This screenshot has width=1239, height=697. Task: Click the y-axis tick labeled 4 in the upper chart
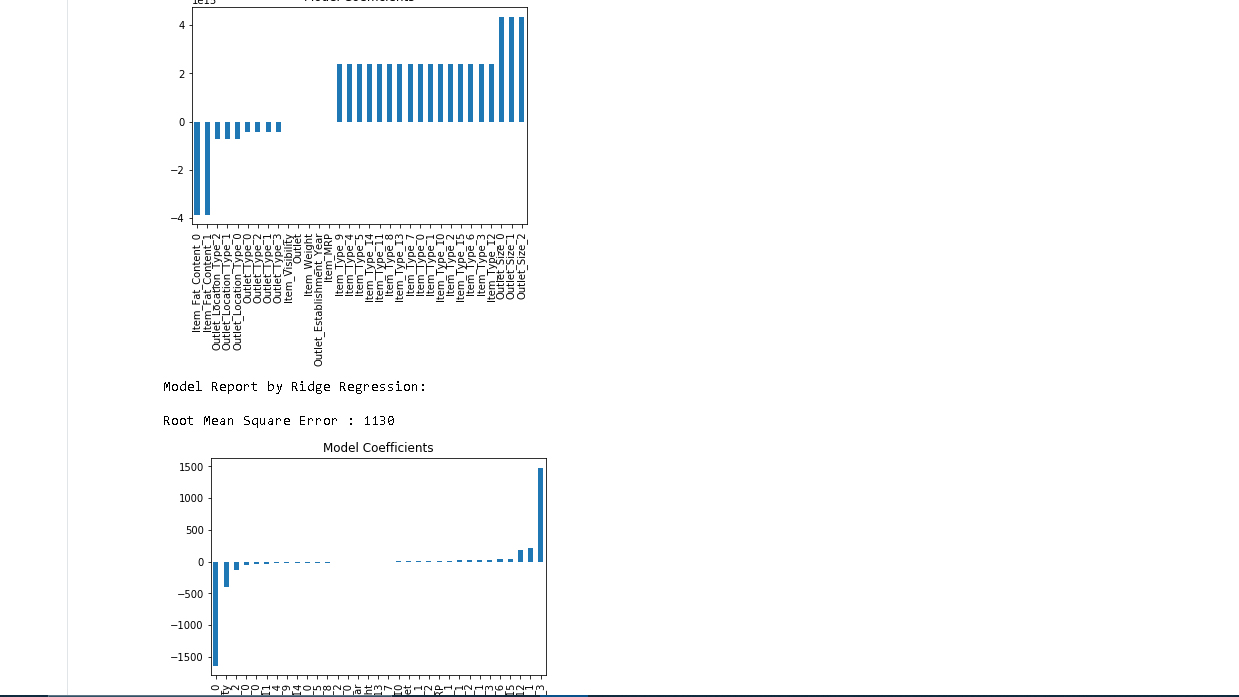[182, 25]
